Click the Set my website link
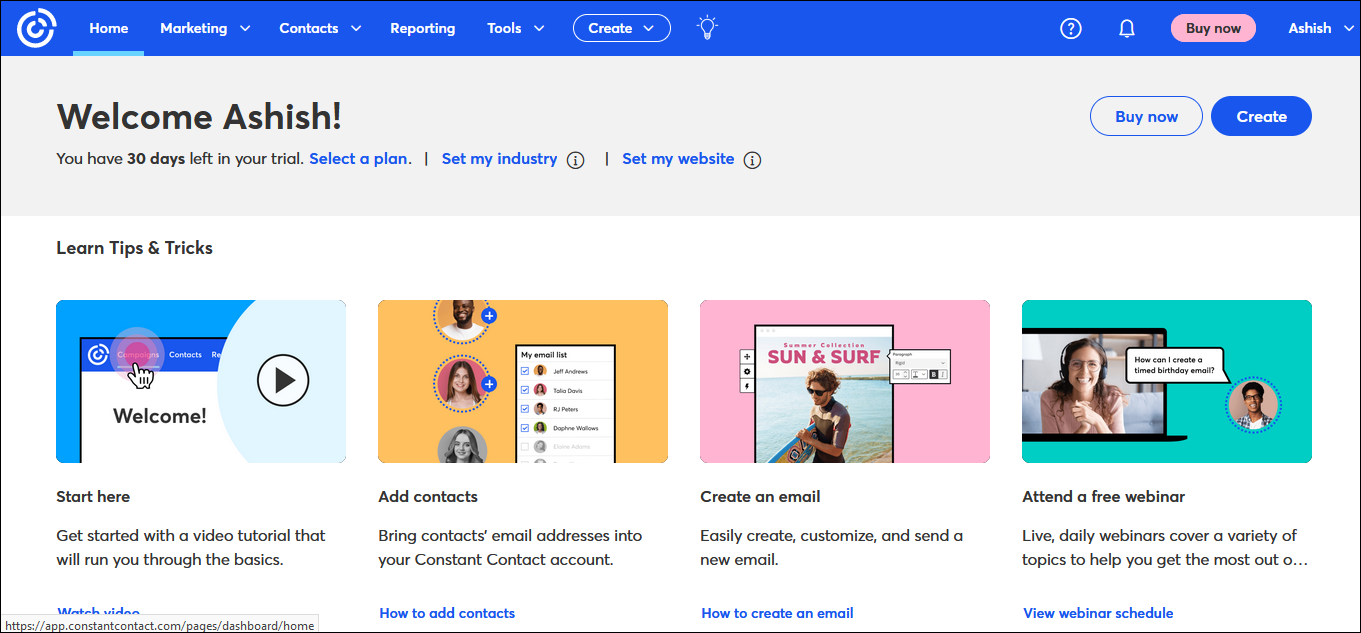This screenshot has height=633, width=1361. (x=678, y=159)
